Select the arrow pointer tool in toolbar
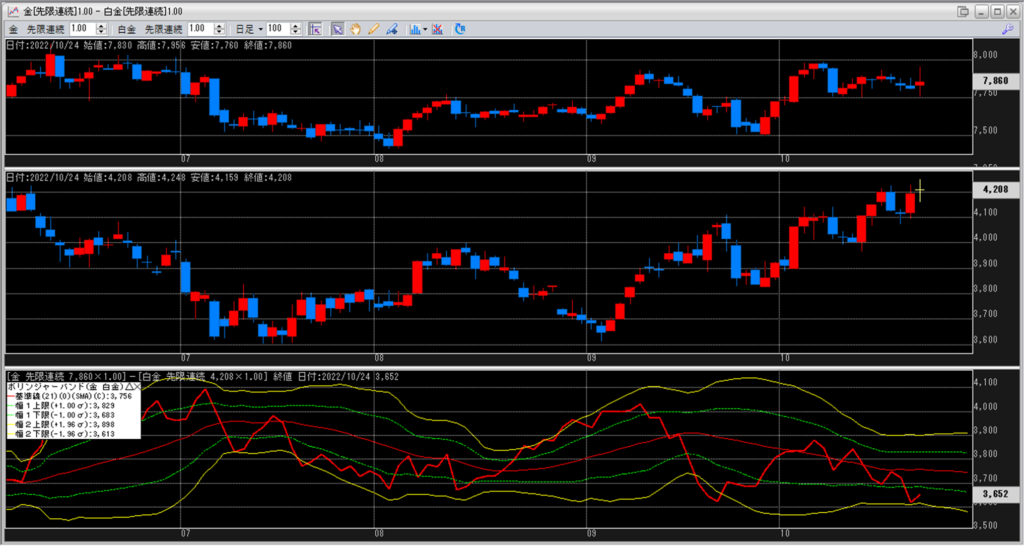1024x546 pixels. (x=338, y=29)
